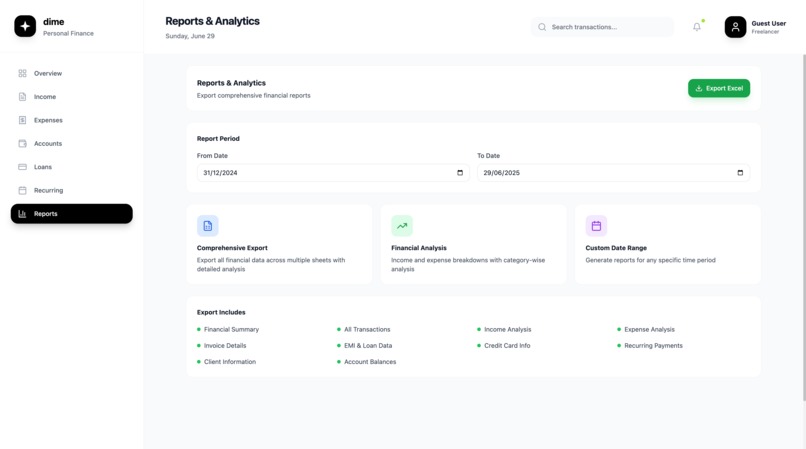Click the download icon in Export Excel
Screen dimensions: 806x449
(699, 88)
